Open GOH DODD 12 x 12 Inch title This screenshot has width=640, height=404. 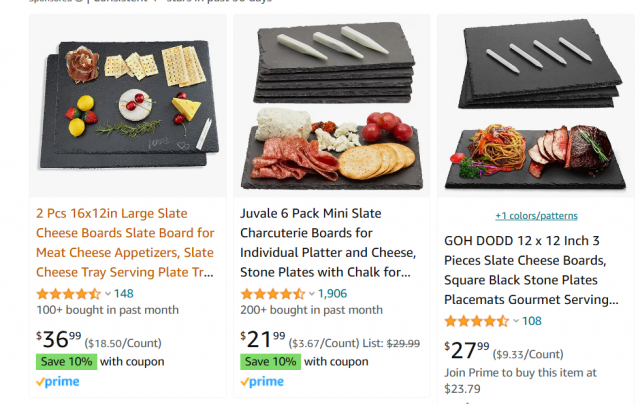531,270
